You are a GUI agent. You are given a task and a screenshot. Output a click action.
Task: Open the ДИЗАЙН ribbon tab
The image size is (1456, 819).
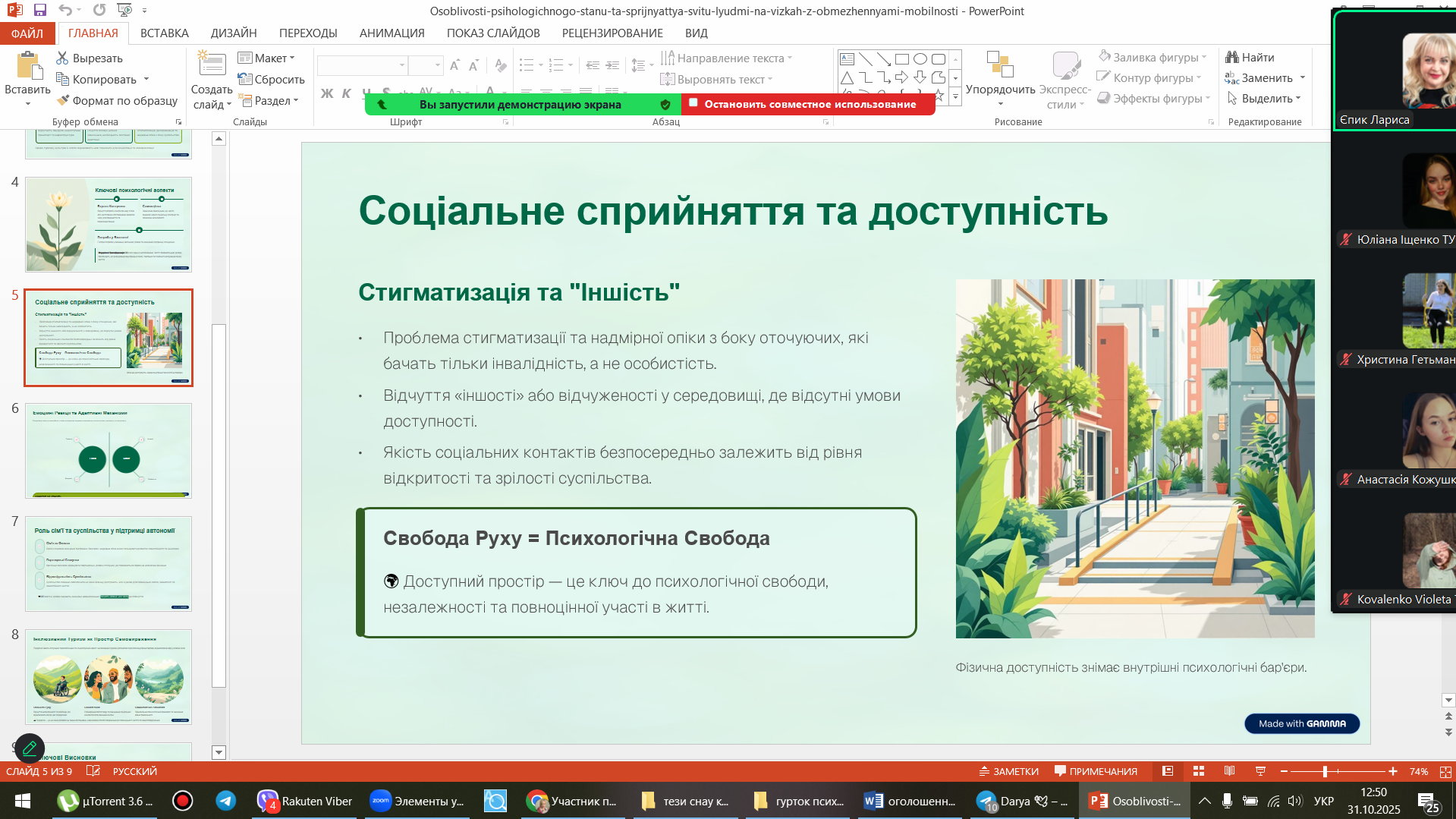click(234, 33)
